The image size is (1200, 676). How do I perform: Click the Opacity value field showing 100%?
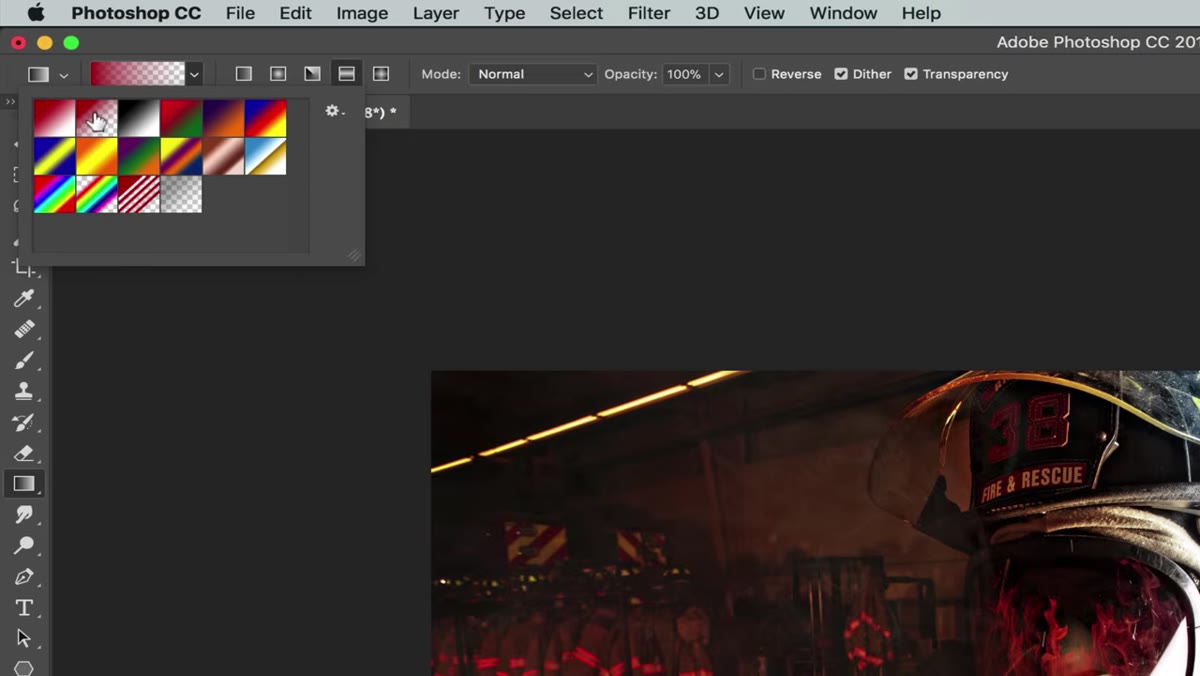[x=685, y=74]
